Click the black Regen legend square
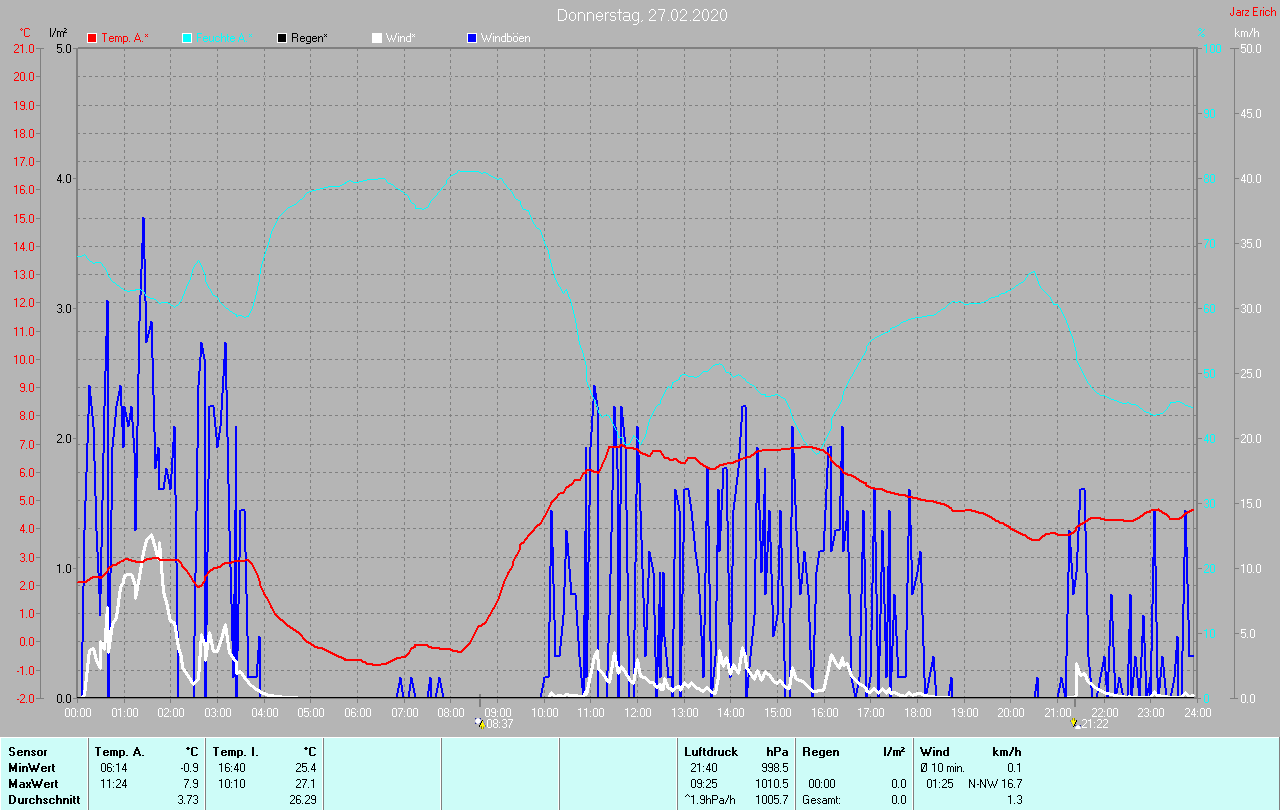 coord(282,38)
